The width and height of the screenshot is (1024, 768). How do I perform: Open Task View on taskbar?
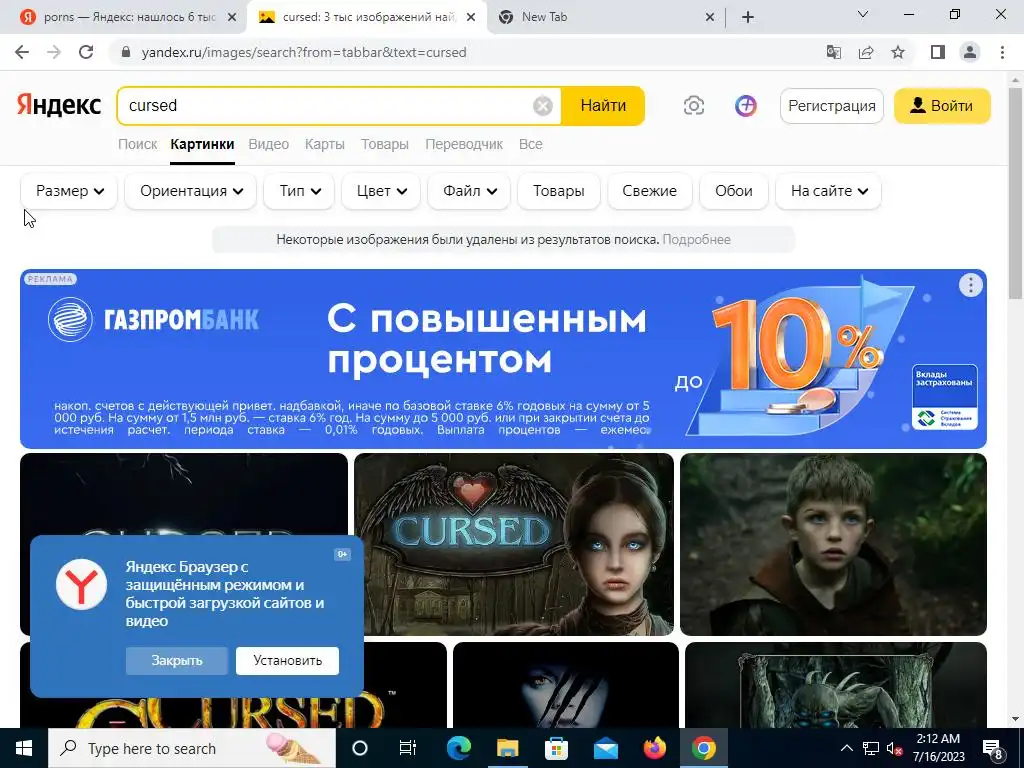point(408,748)
